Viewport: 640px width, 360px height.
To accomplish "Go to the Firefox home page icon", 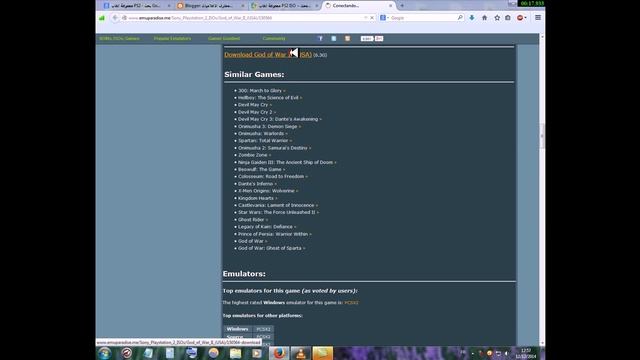I will coord(484,18).
